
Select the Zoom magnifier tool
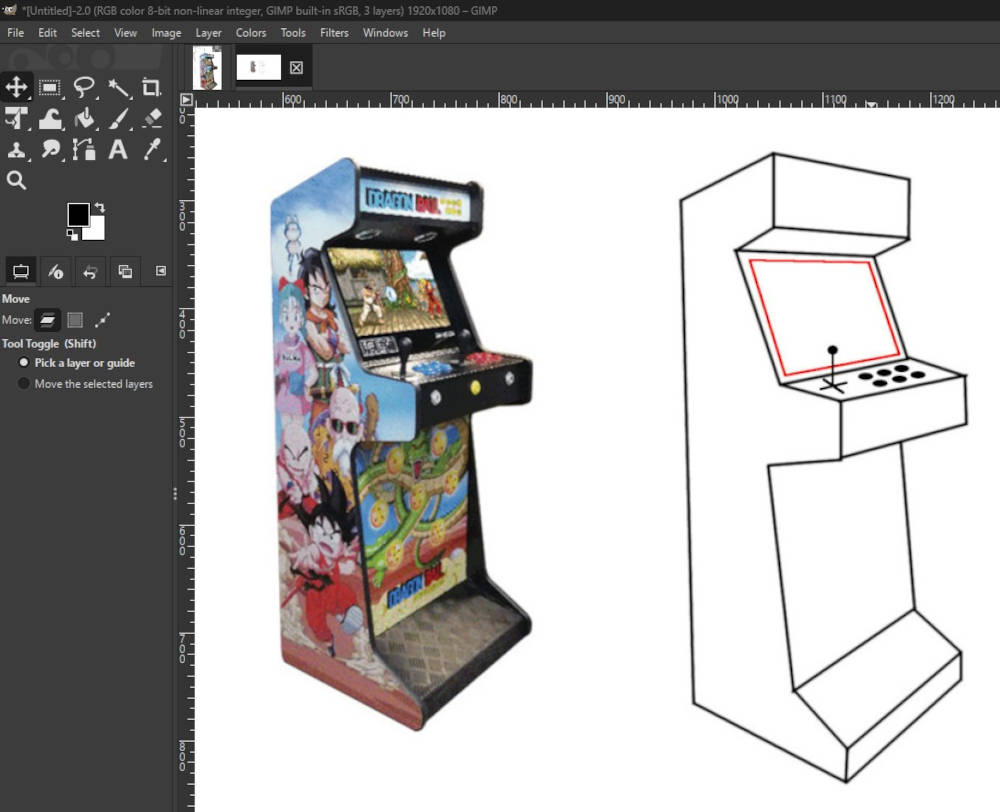pyautogui.click(x=17, y=181)
